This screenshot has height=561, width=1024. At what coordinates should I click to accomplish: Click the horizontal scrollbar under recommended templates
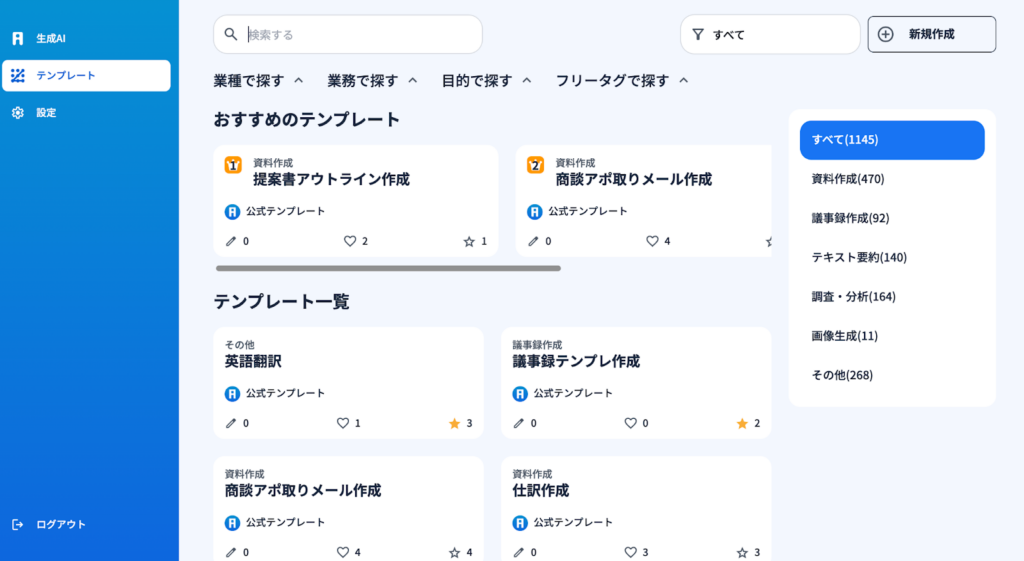click(388, 268)
